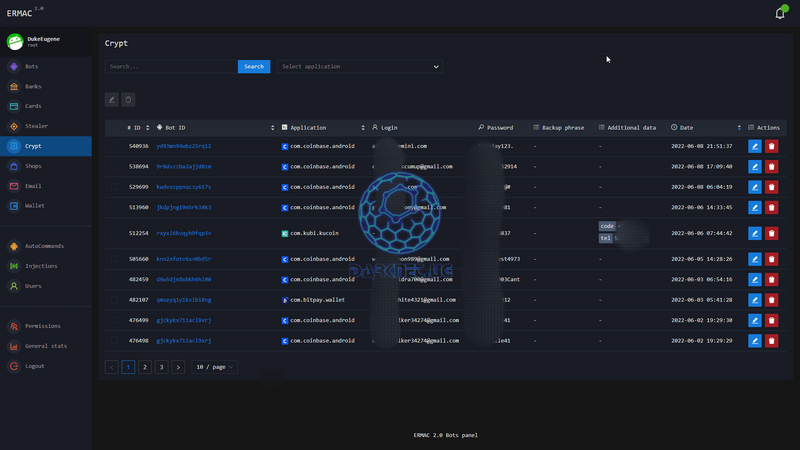Click the Crypt sidebar icon

point(14,146)
